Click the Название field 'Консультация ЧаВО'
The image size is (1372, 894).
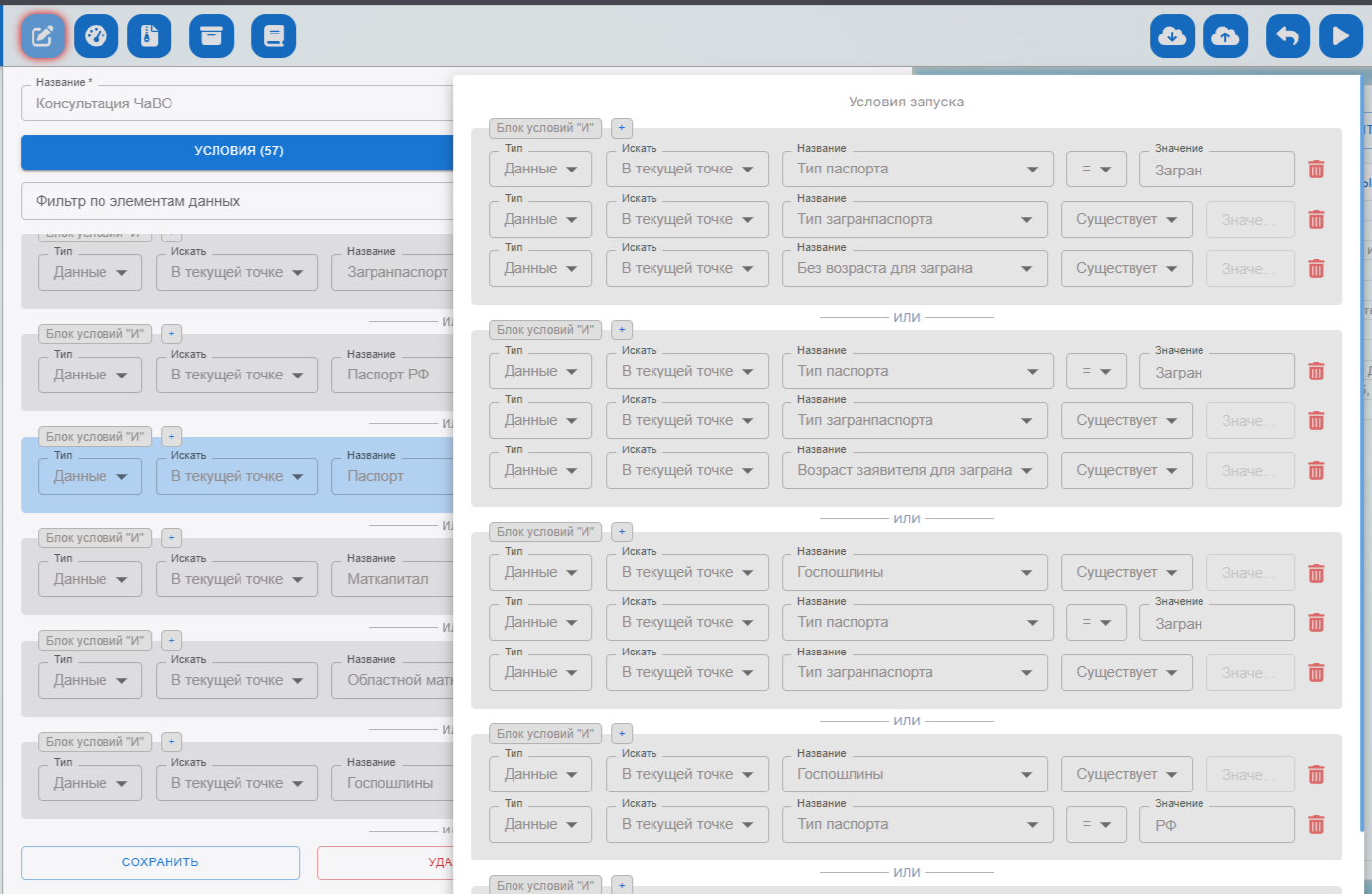click(x=237, y=103)
